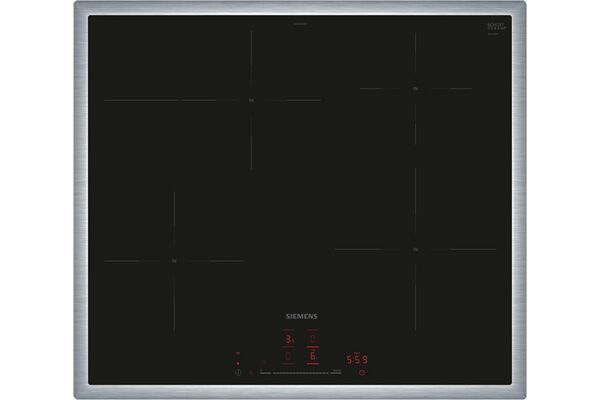Select the lower-left zone display showing 0

289,356
